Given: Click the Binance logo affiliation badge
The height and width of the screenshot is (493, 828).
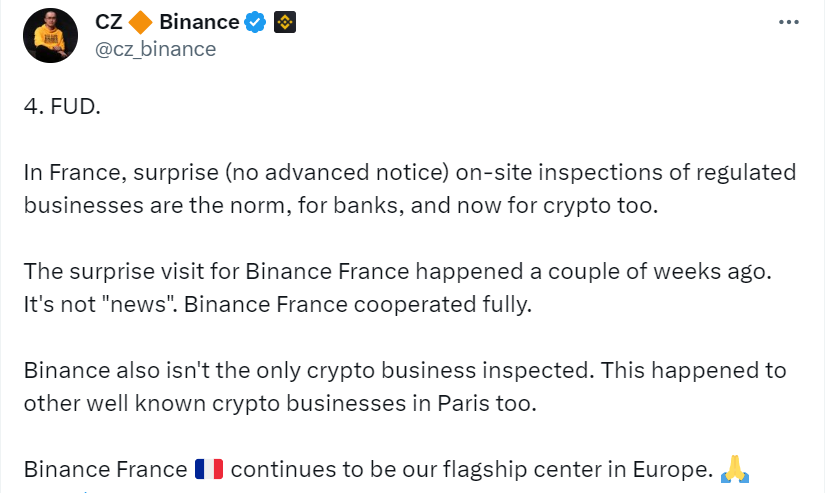Looking at the screenshot, I should pos(286,22).
